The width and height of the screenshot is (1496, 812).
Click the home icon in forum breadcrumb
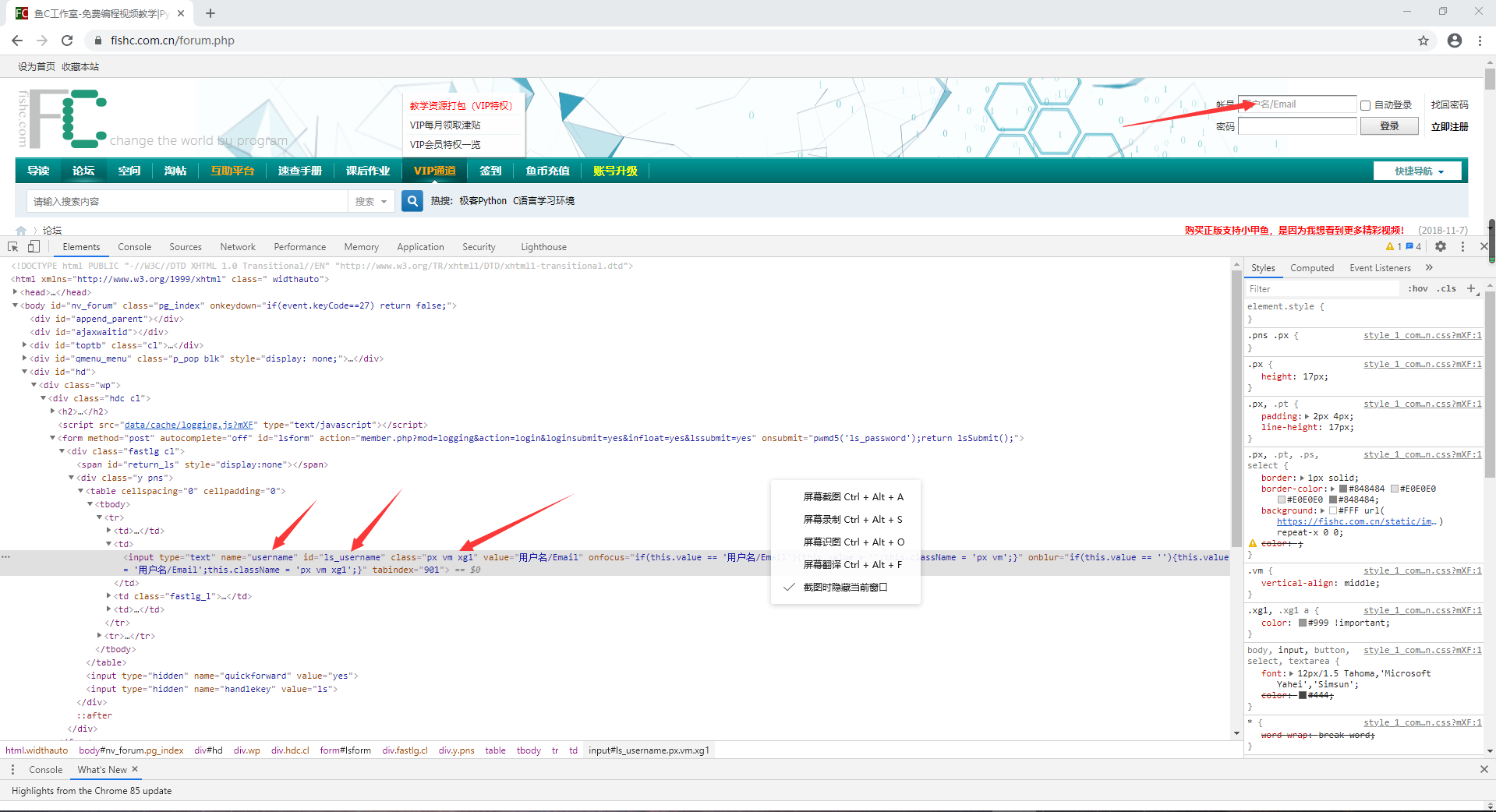pyautogui.click(x=21, y=231)
